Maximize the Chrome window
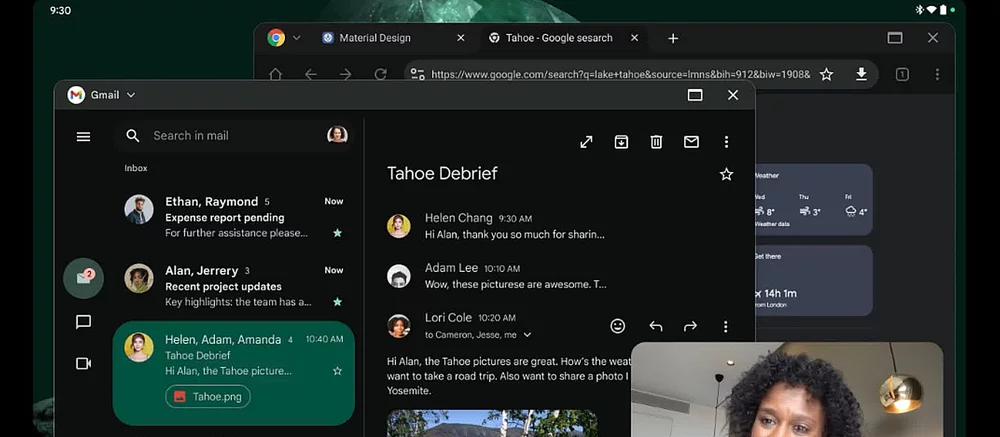The height and width of the screenshot is (437, 1000). point(895,38)
